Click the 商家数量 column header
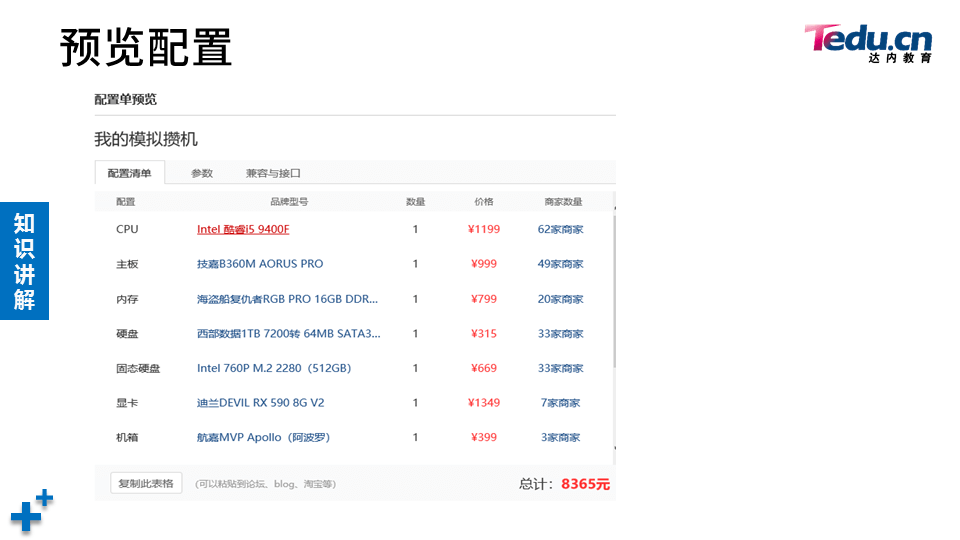The height and width of the screenshot is (540, 960). click(563, 201)
